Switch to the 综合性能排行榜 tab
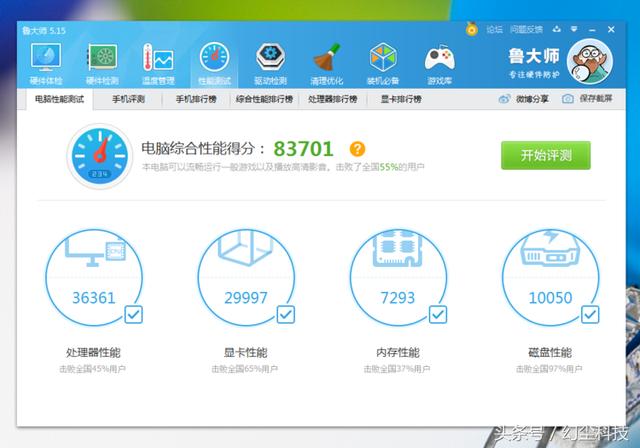640x448 pixels. click(264, 99)
